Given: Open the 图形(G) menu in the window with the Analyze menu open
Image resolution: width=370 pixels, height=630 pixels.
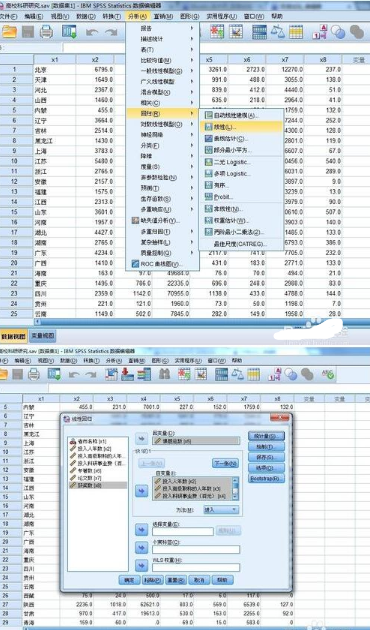Looking at the screenshot, I should click(x=189, y=16).
